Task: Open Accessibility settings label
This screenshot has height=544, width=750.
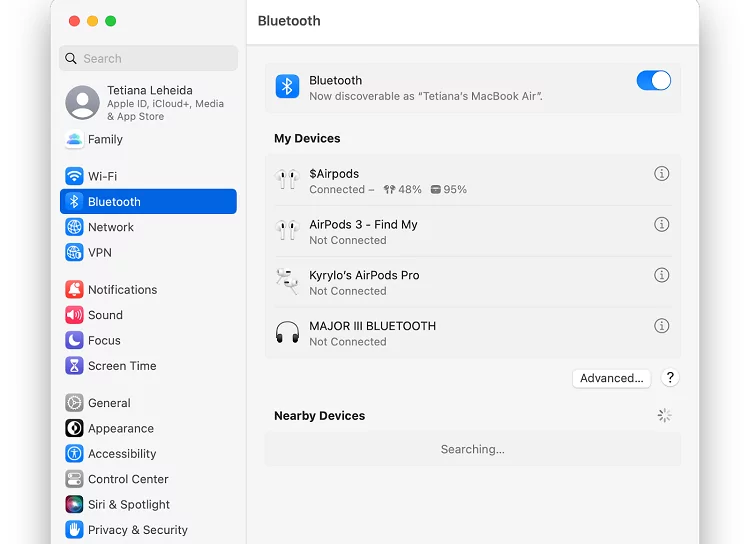Action: pos(122,454)
